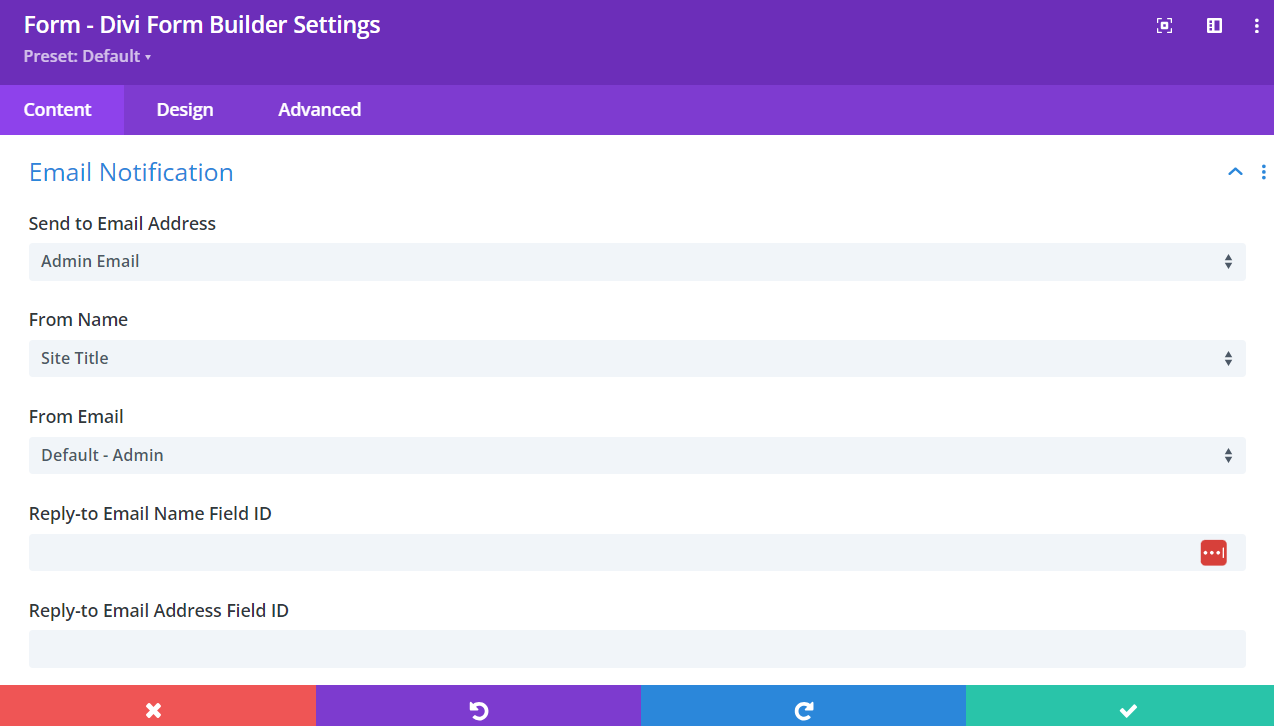
Task: Open the header three-dot options menu
Action: tap(1257, 26)
